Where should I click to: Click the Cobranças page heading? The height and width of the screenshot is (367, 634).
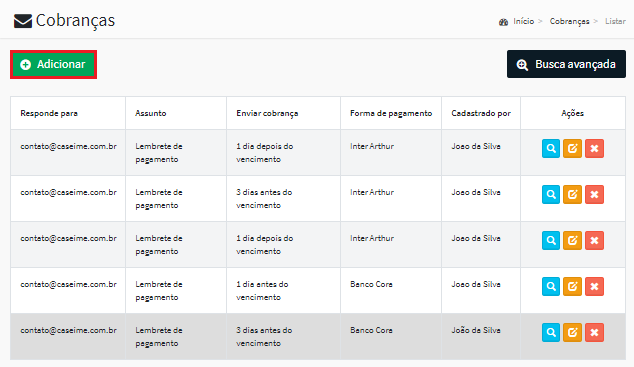[75, 21]
